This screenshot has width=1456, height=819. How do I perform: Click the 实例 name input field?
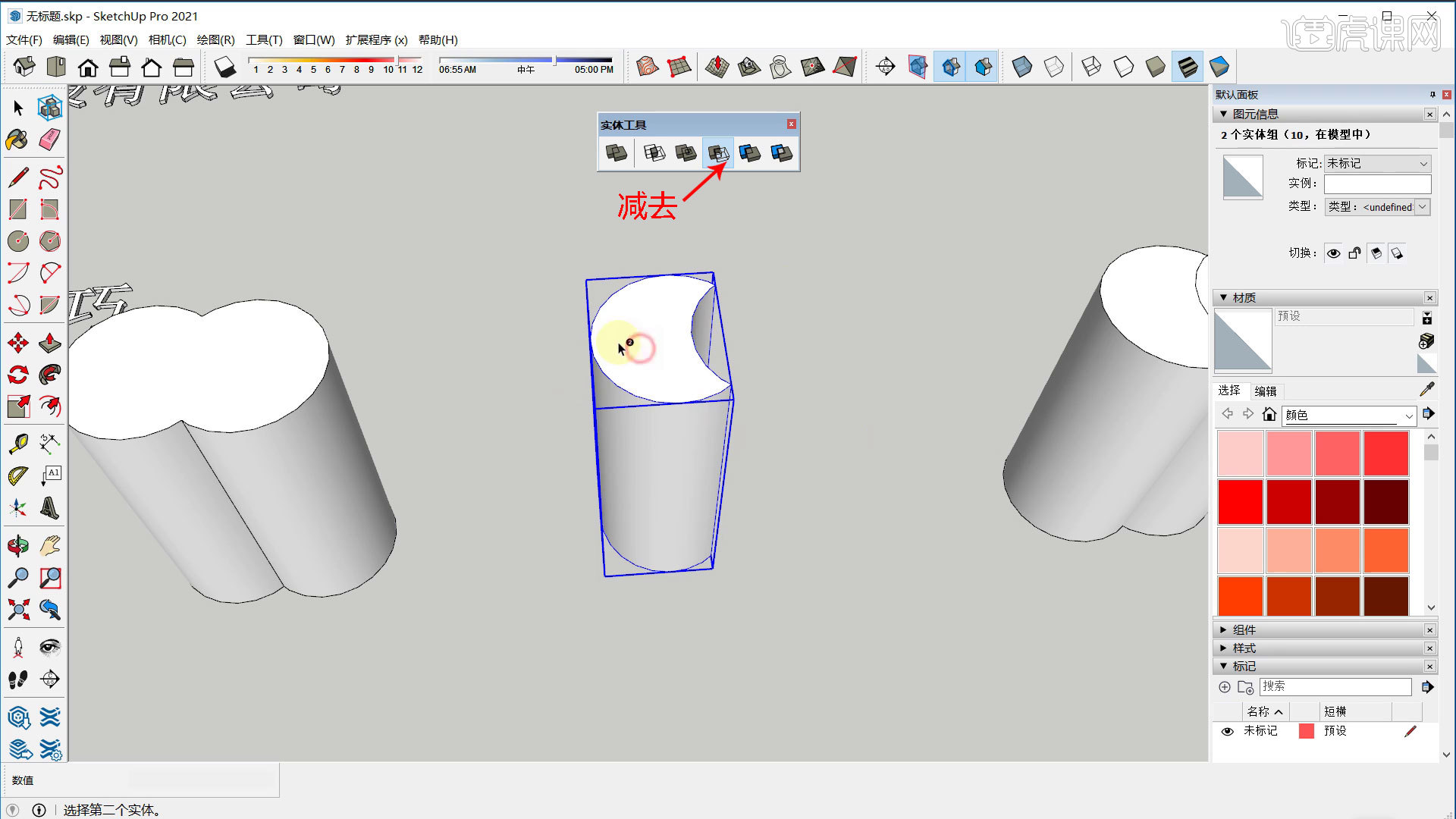pyautogui.click(x=1377, y=184)
